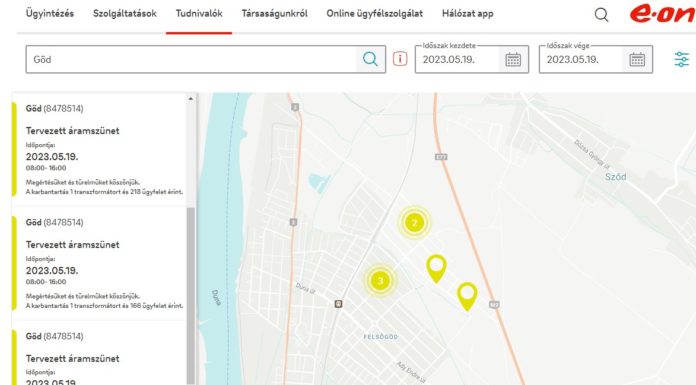
Task: Click the map cluster marker labeled 3
Action: pyautogui.click(x=380, y=281)
